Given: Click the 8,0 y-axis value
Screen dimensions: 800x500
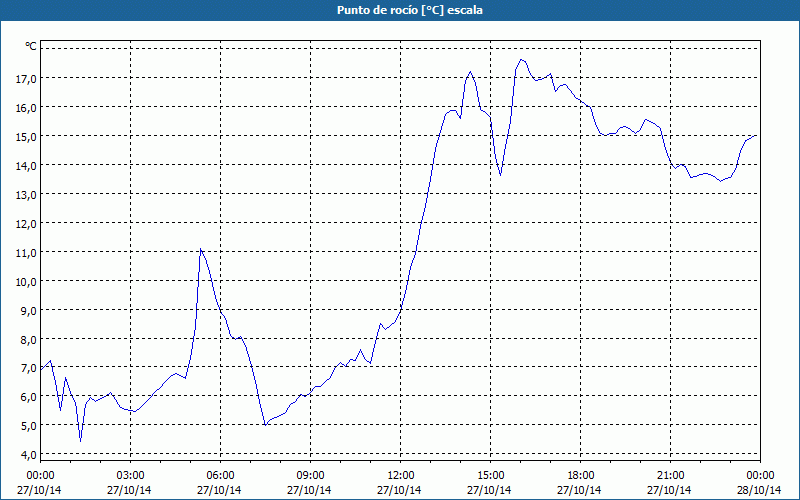Looking at the screenshot, I should (x=30, y=339).
